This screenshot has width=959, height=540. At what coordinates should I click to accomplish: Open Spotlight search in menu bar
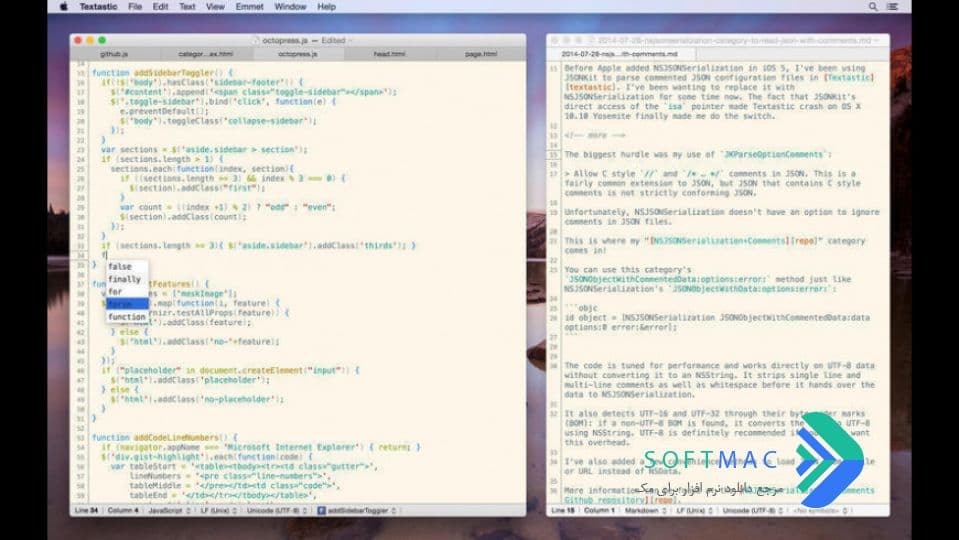point(873,7)
